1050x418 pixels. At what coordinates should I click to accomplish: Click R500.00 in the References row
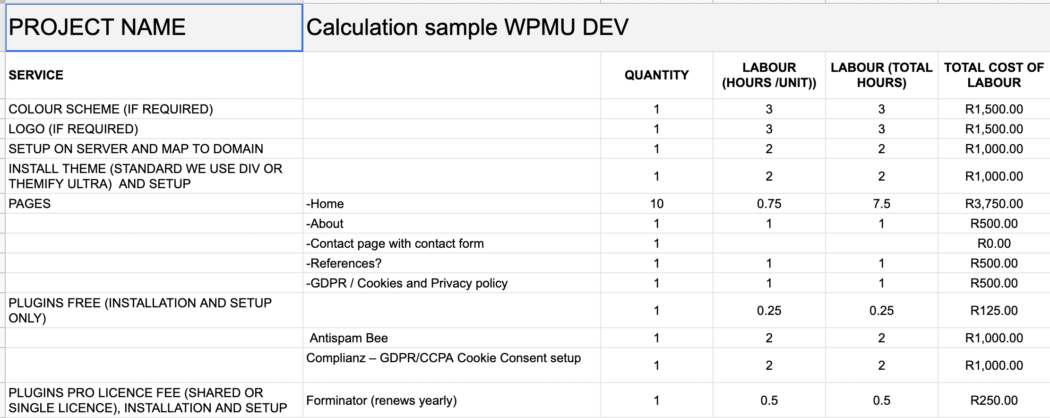point(994,263)
